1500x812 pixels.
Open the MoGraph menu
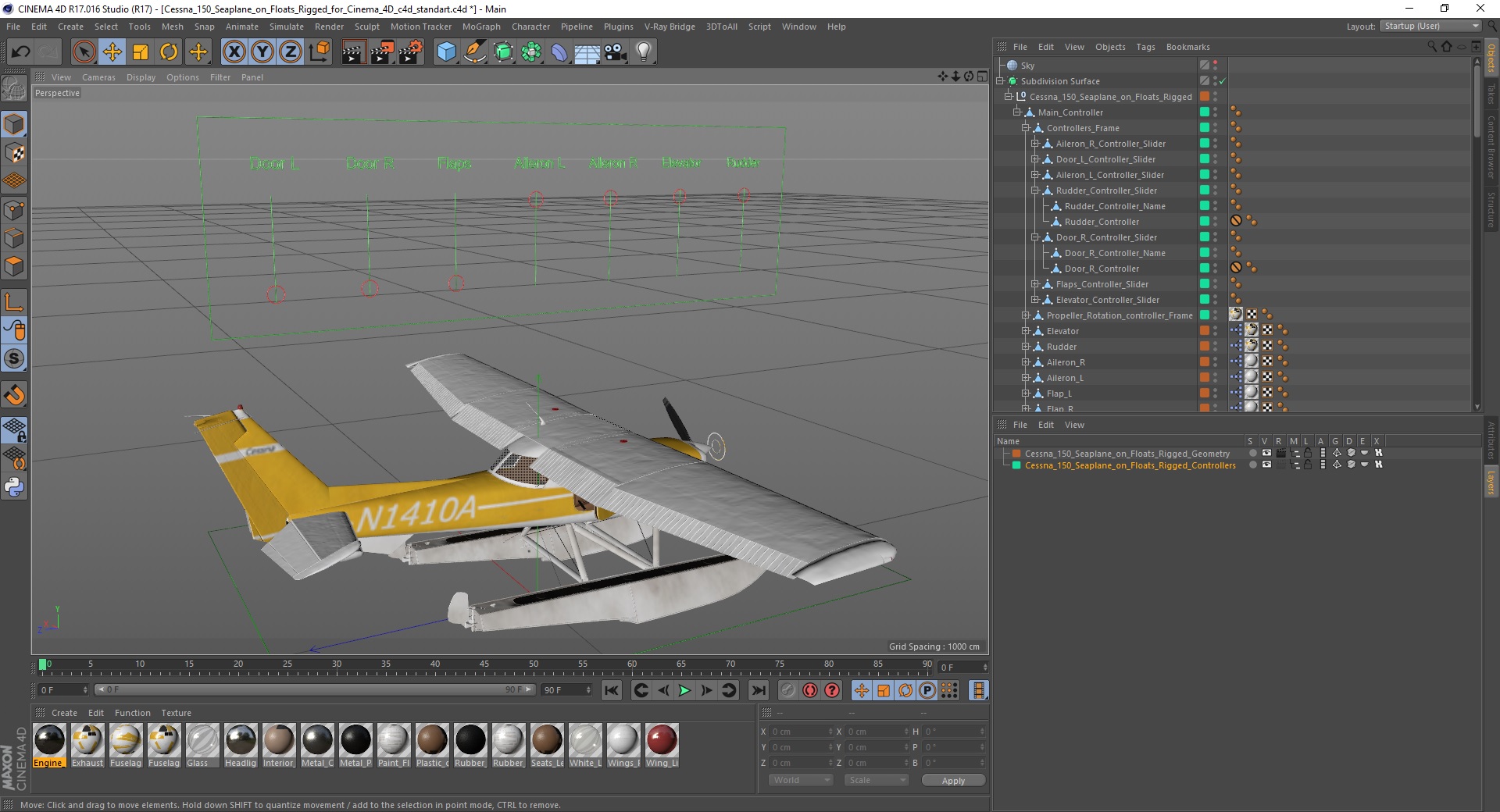[x=481, y=27]
